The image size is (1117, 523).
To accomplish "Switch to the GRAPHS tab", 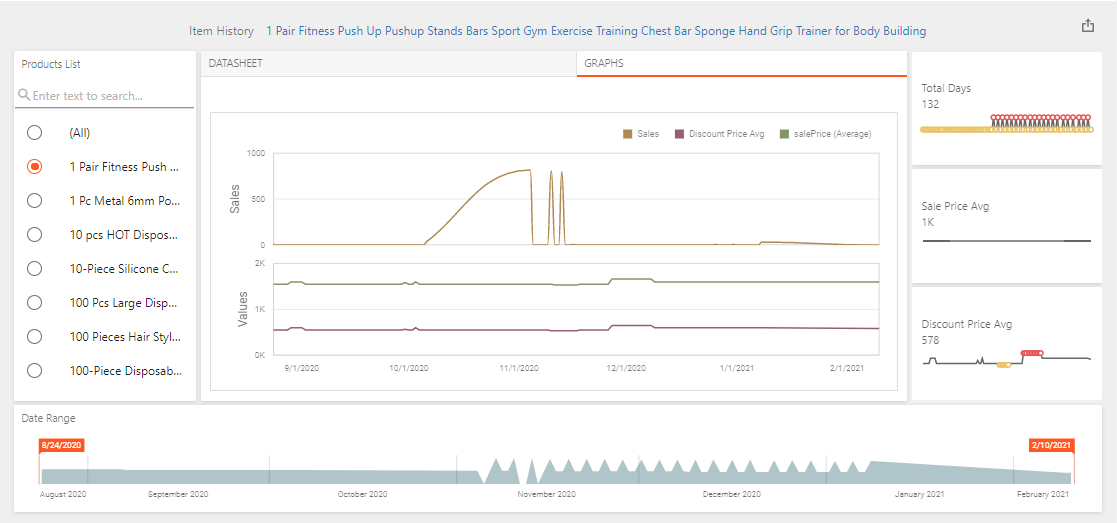I will pos(742,63).
